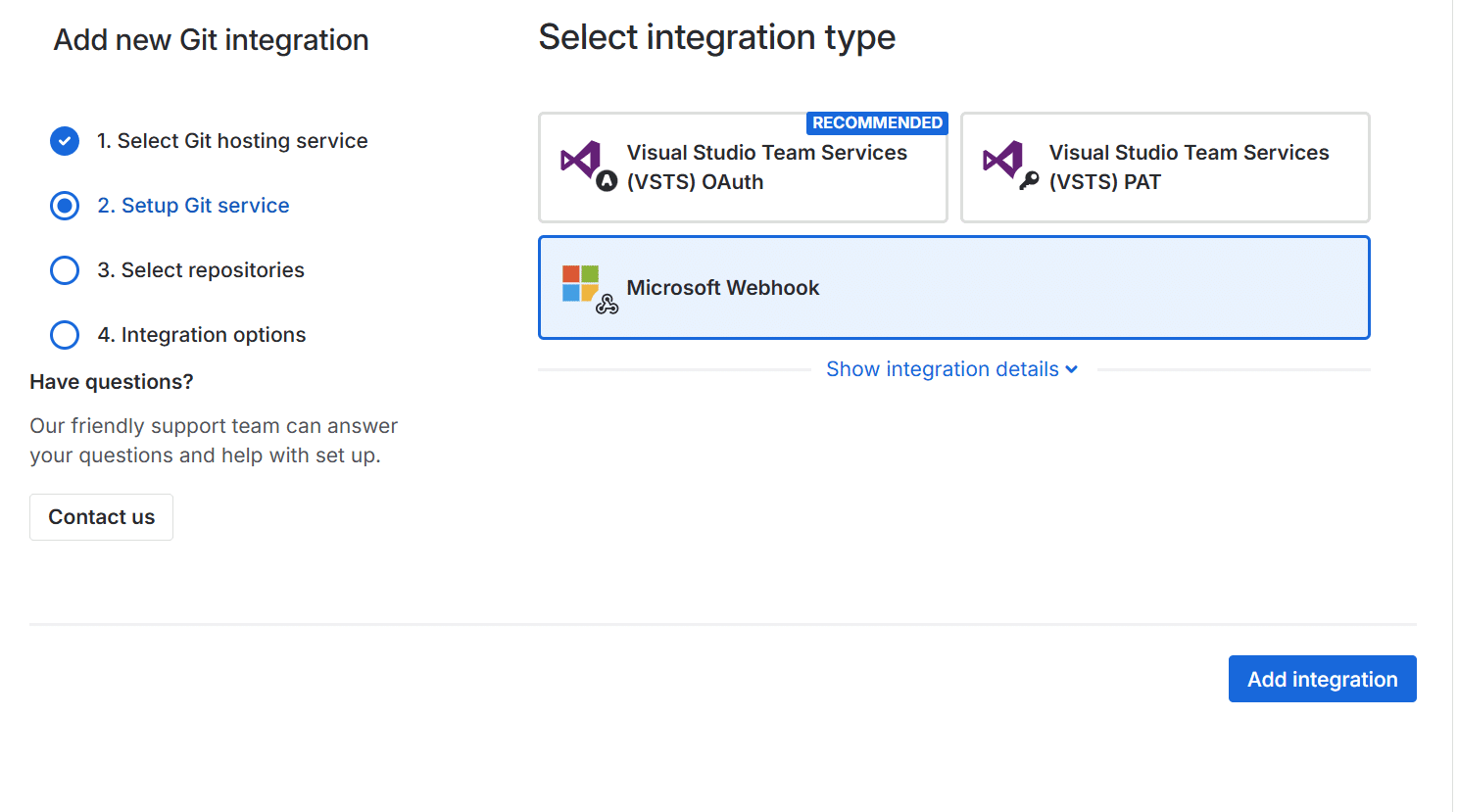Click the Add integration button
This screenshot has height=812, width=1458.
point(1322,679)
